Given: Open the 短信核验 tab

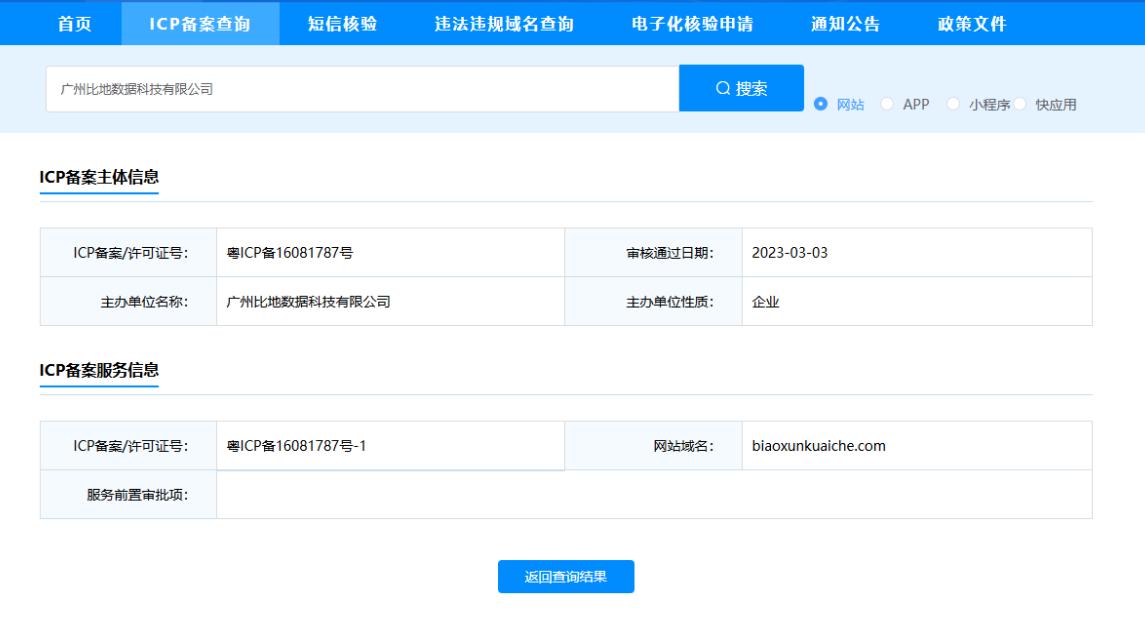Looking at the screenshot, I should 342,23.
